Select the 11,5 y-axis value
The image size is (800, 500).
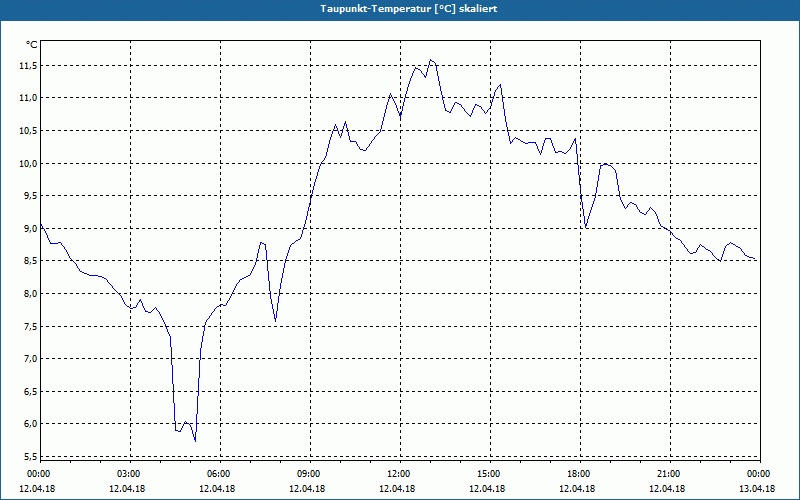click(x=29, y=65)
